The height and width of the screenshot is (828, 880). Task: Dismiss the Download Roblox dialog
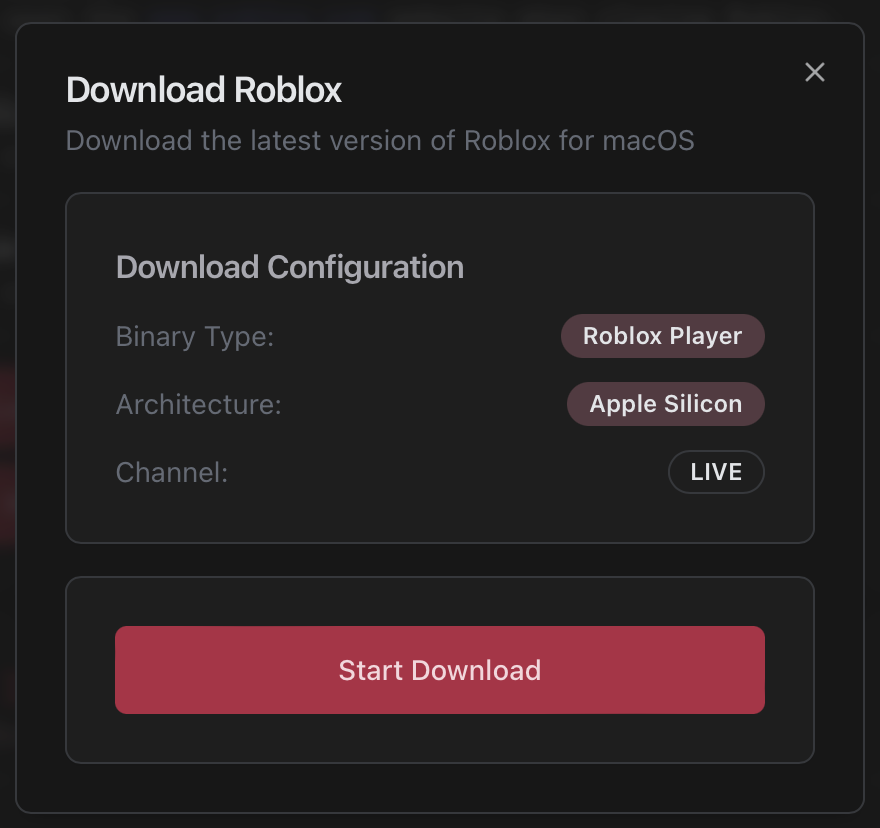[814, 72]
